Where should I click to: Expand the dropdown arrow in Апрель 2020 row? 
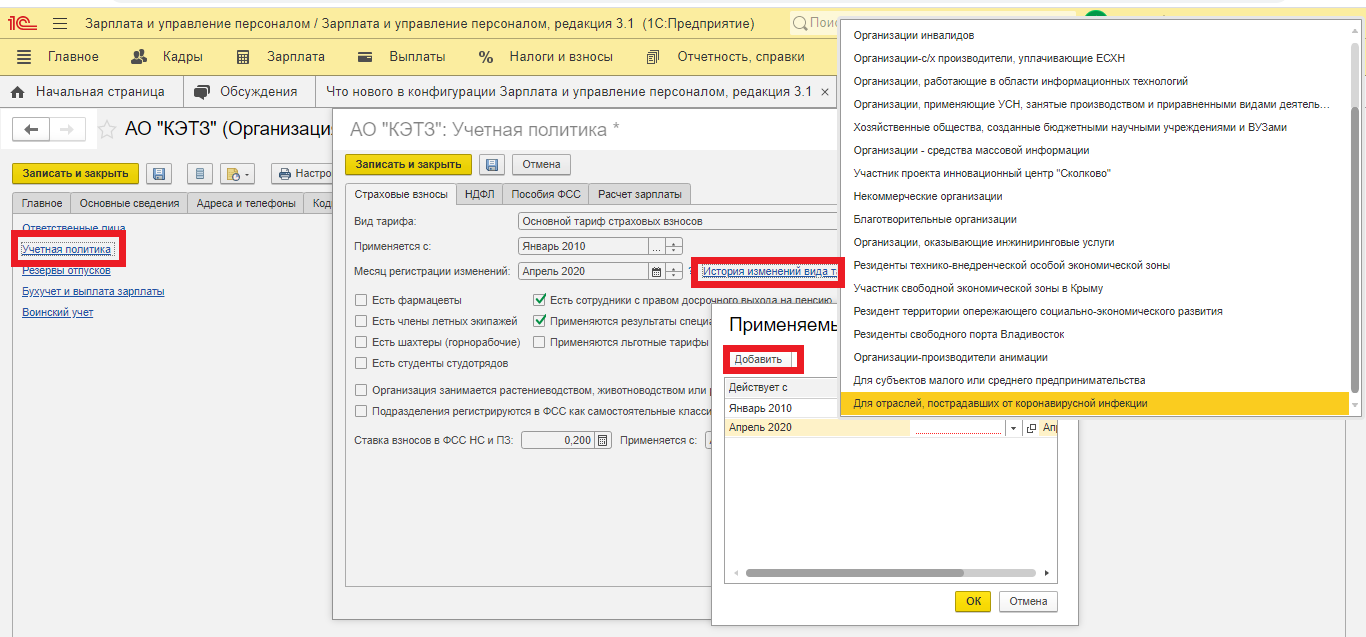(1014, 428)
